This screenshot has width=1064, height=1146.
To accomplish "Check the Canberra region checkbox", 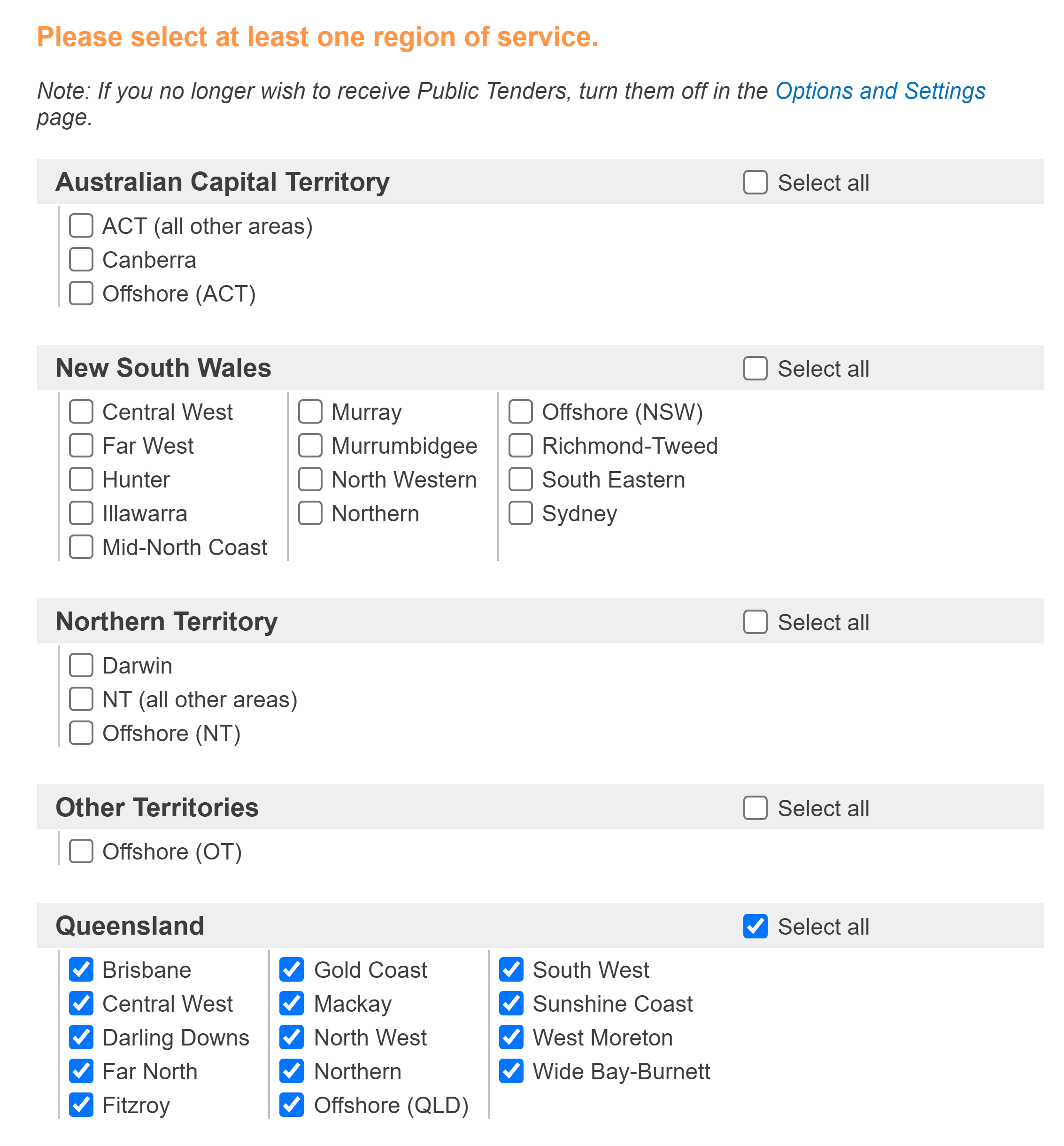I will 81,260.
